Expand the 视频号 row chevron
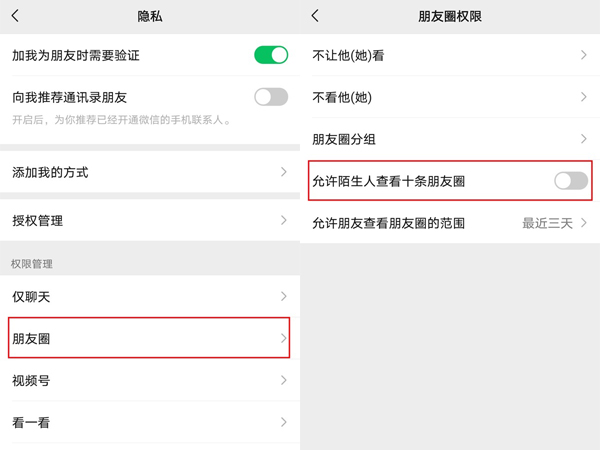 [284, 380]
